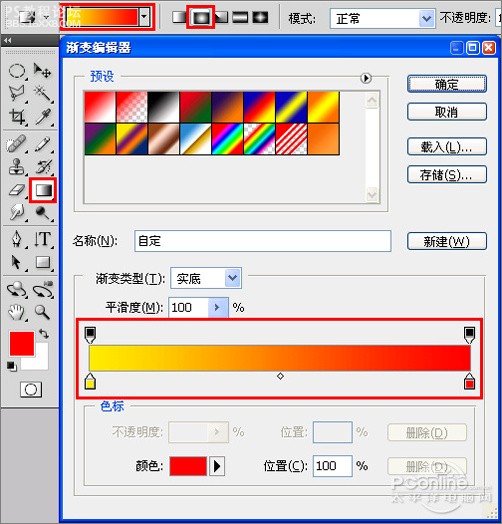Screen dimensions: 502x524
Task: Toggle Quick Mask mode icon
Action: 31,389
